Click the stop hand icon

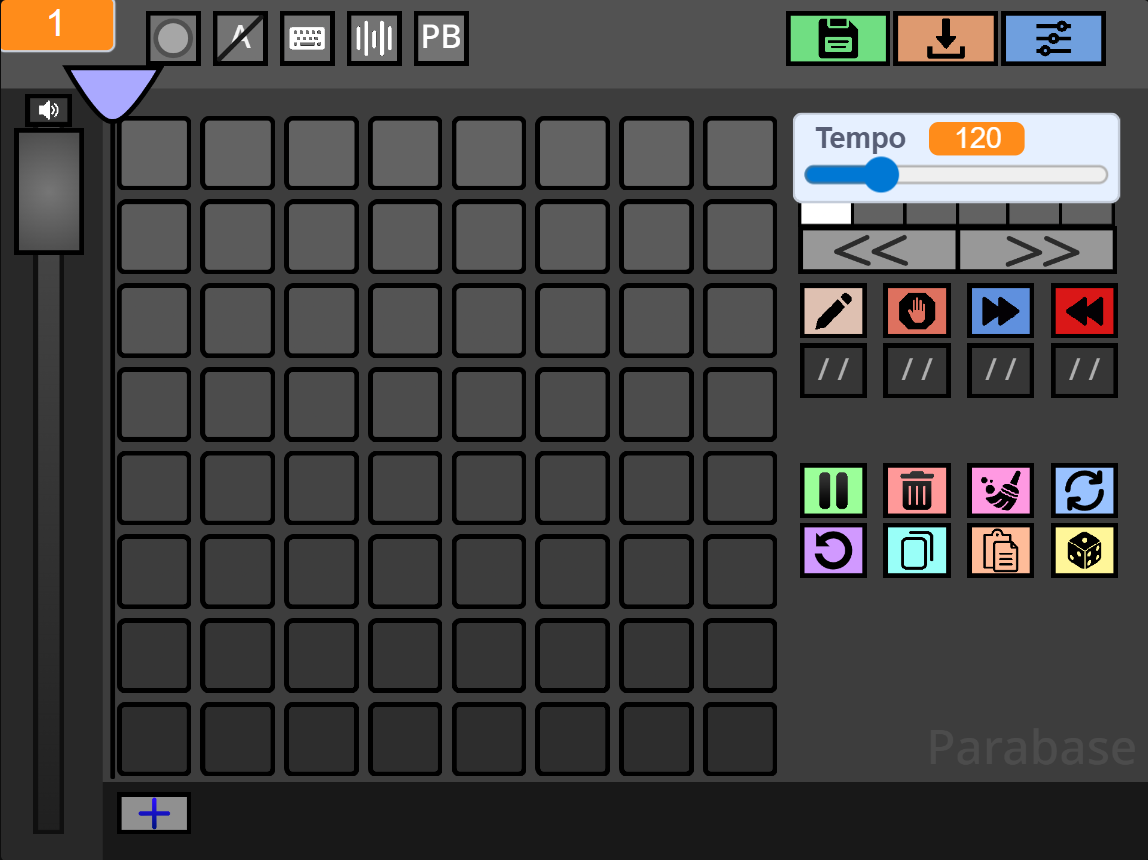point(916,310)
